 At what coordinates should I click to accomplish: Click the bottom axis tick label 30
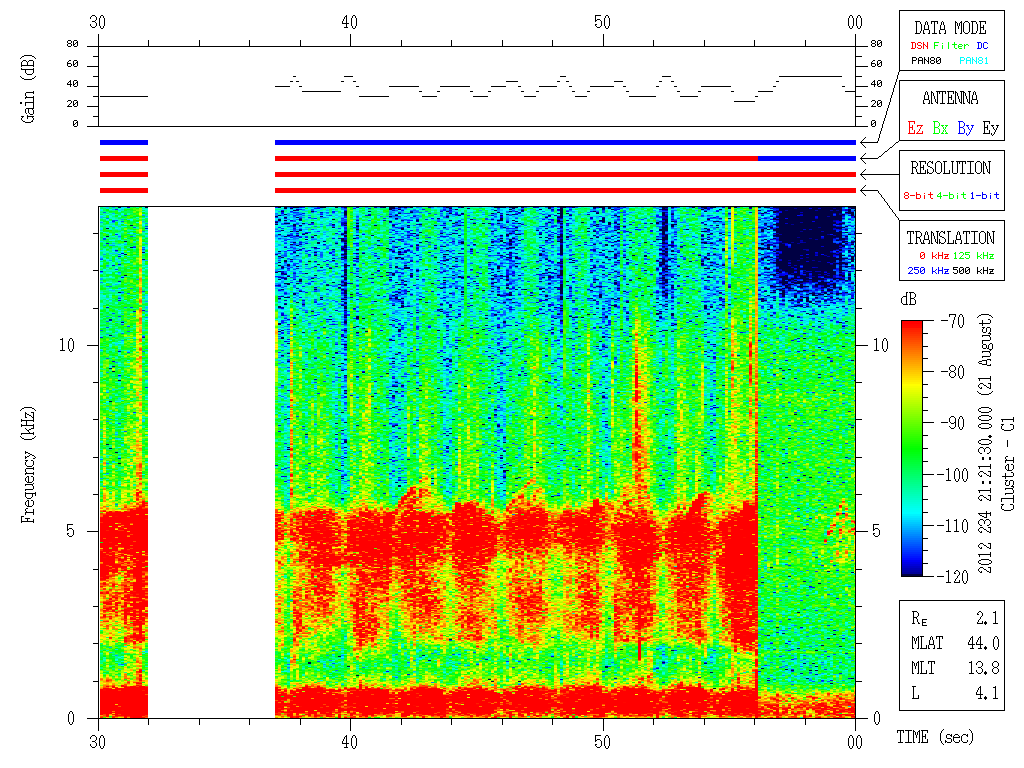coord(97,742)
